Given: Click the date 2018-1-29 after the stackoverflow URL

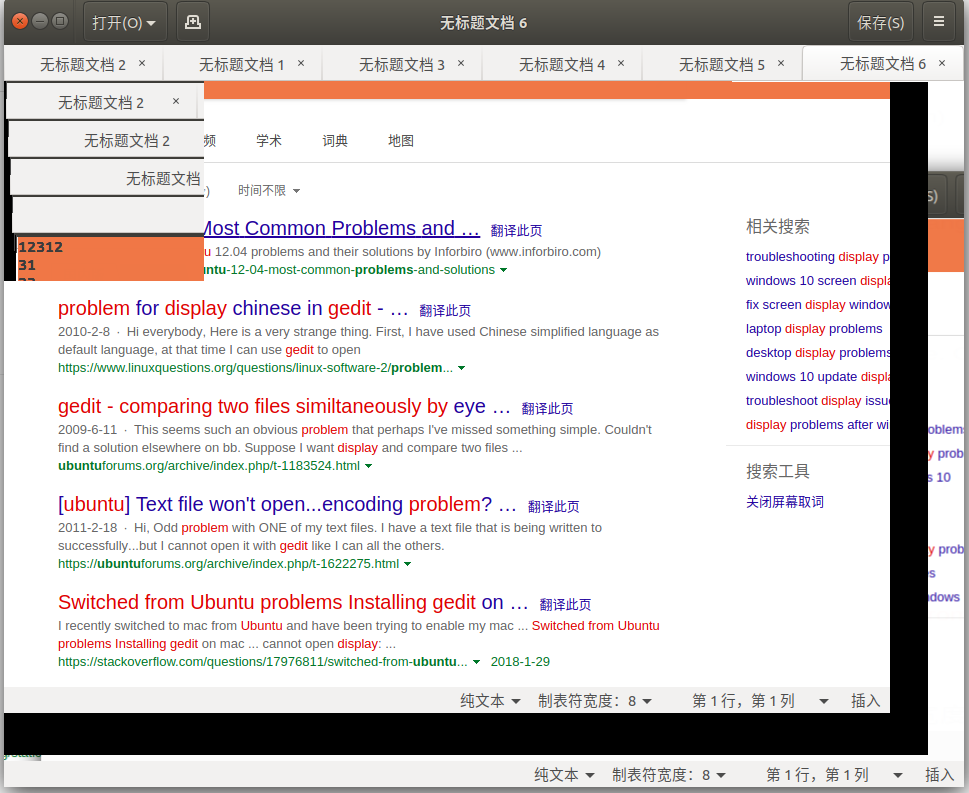Looking at the screenshot, I should tap(520, 662).
